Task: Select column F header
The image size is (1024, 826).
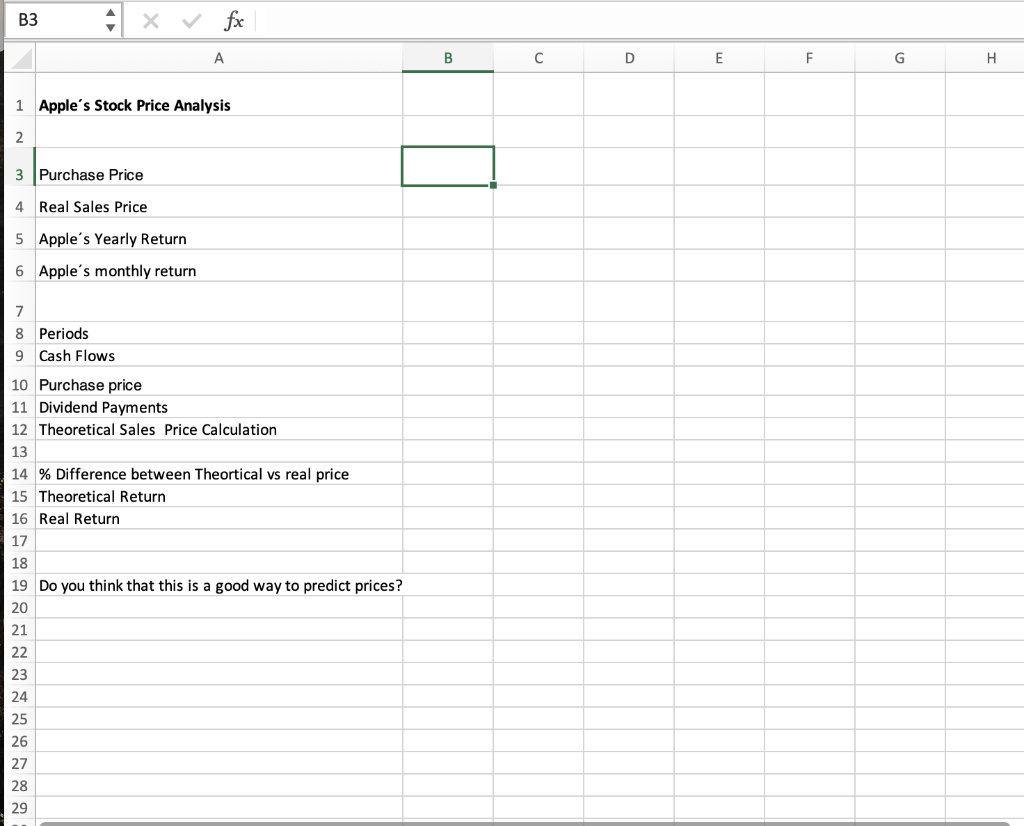Action: coord(809,58)
